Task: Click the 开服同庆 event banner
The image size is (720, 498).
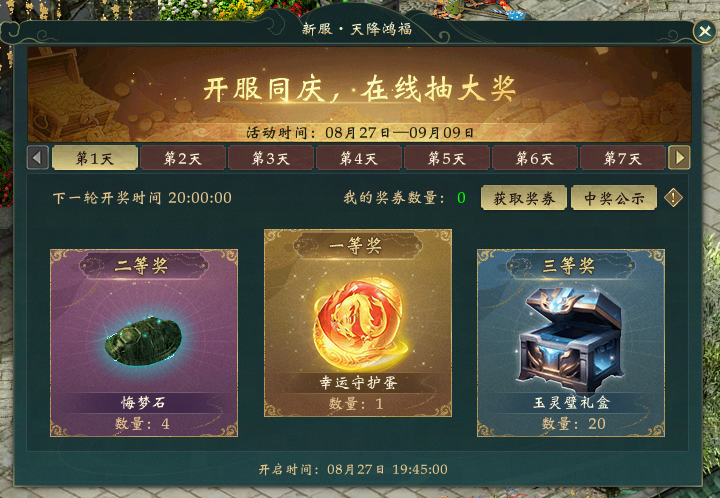Action: 360,94
